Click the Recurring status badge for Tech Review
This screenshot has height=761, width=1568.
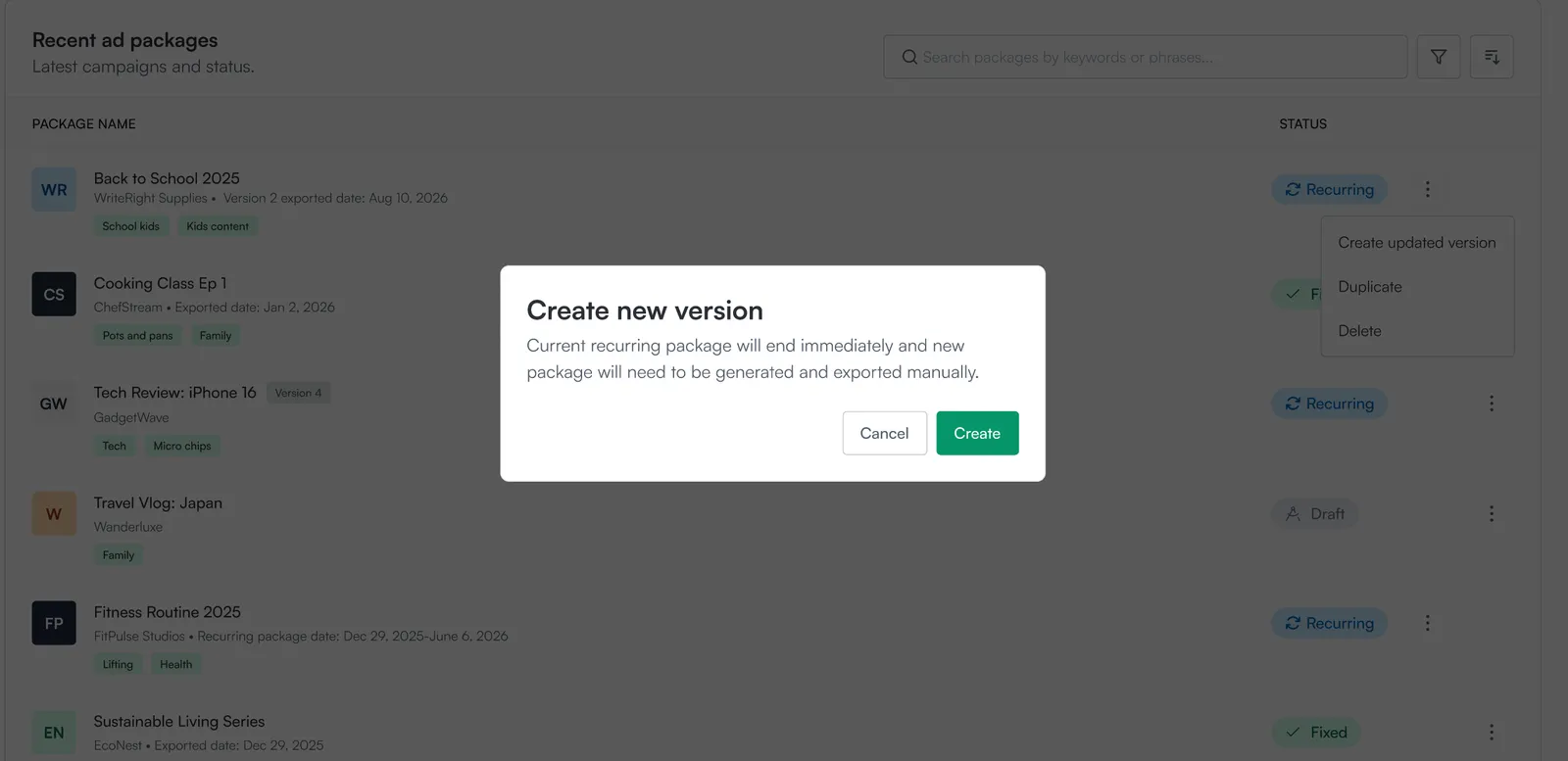tap(1330, 404)
